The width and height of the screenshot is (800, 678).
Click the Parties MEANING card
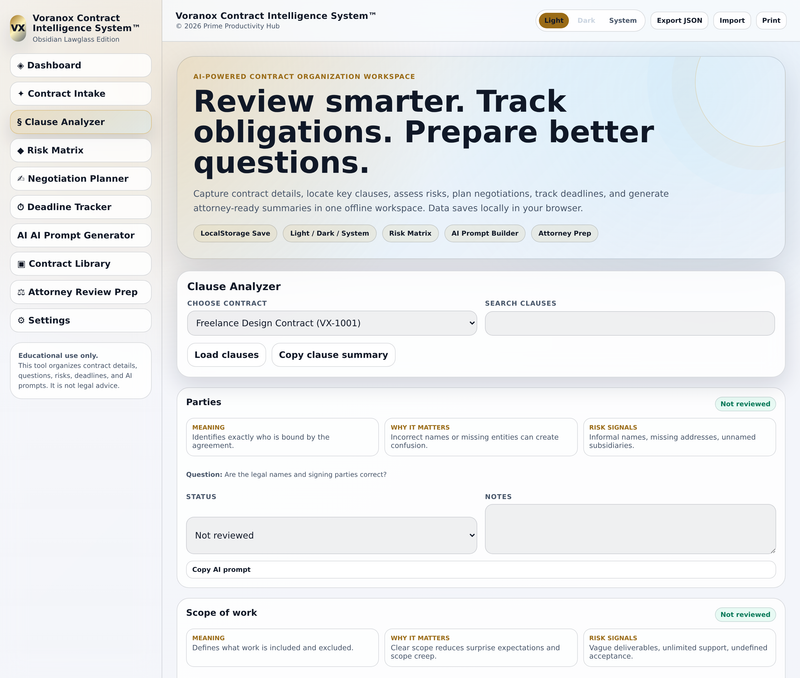(283, 437)
